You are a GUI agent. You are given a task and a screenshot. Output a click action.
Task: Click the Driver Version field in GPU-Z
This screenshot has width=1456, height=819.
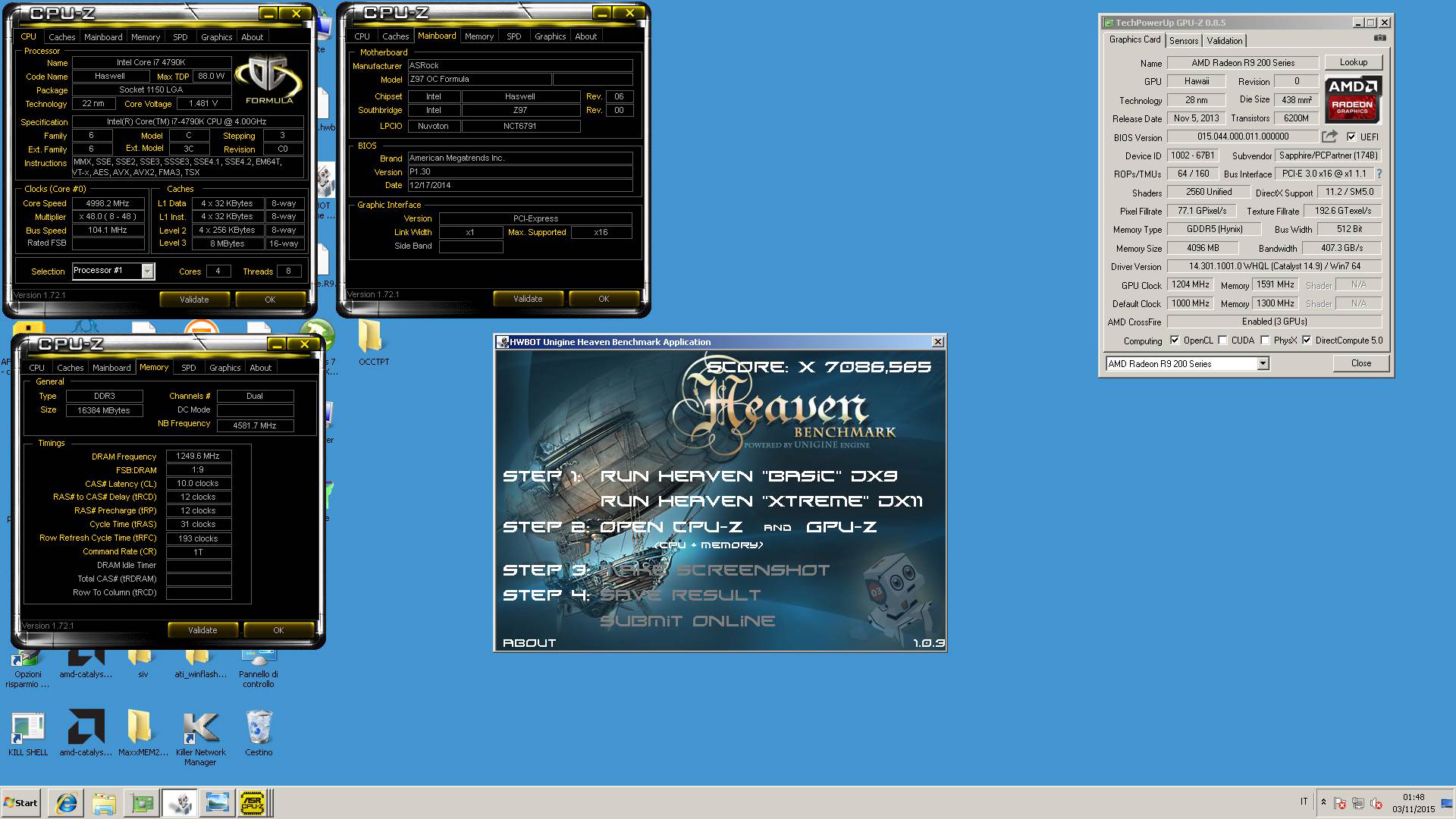(1274, 266)
